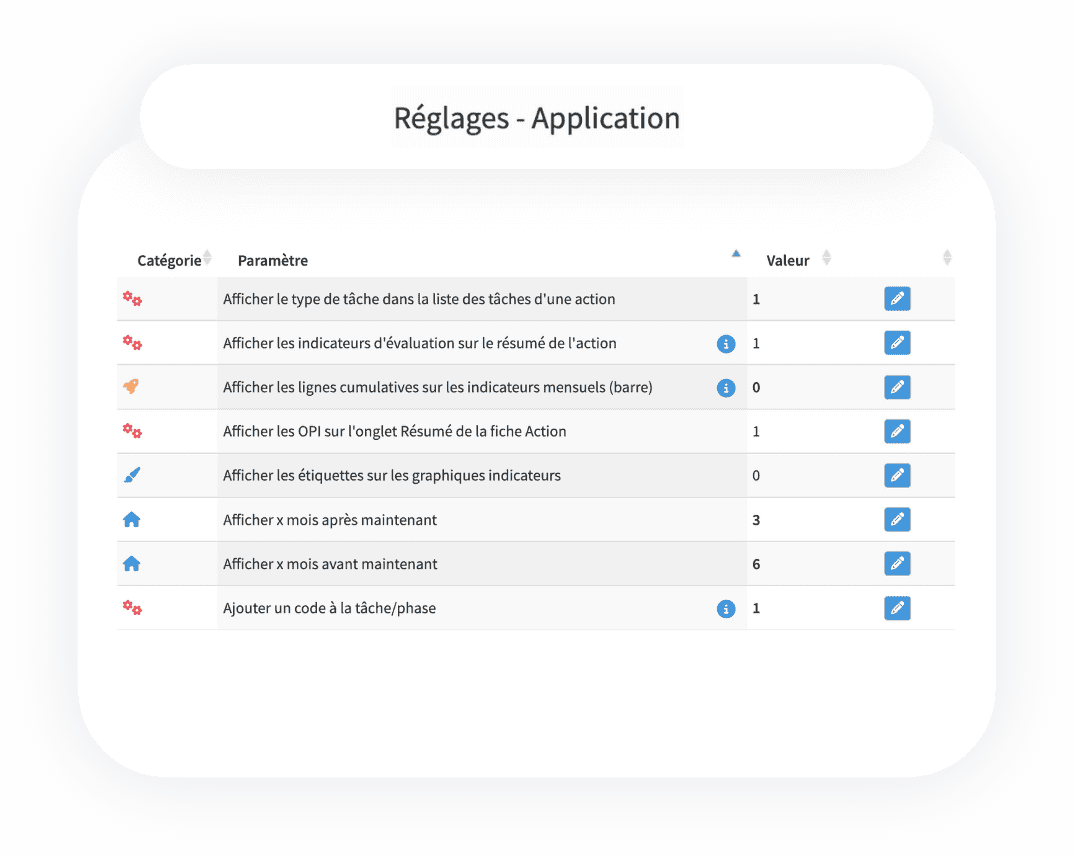Edit the 'Afficher les OPI' setting

(897, 431)
